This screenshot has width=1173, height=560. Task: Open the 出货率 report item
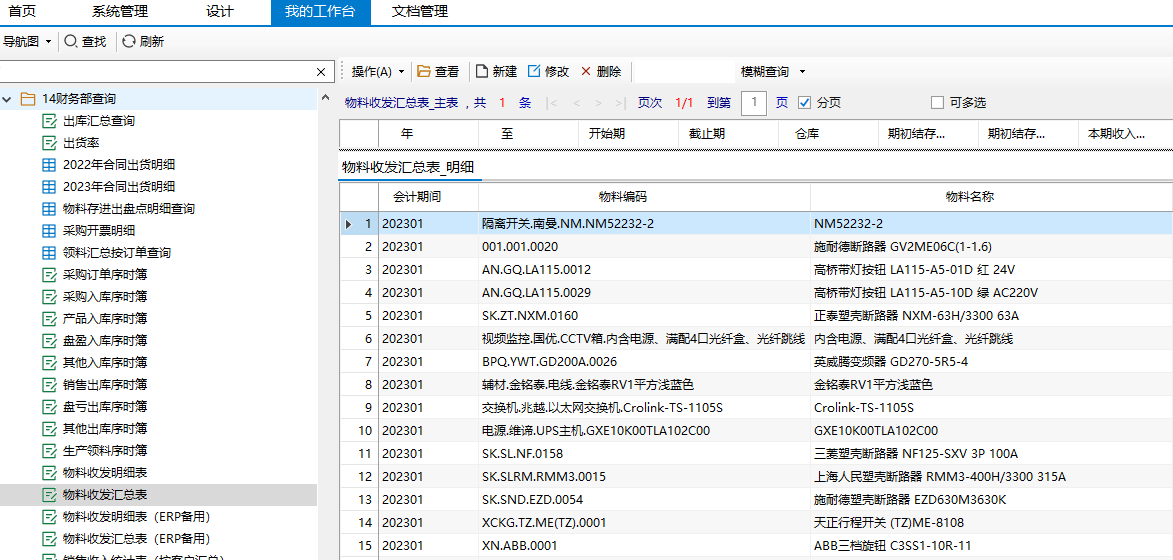[81, 143]
